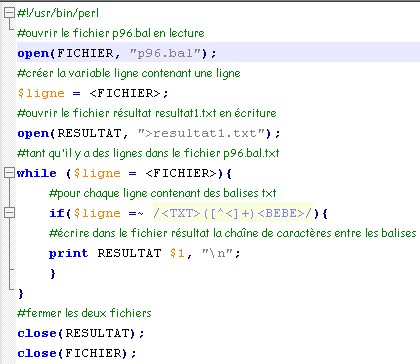This screenshot has height=364, width=420.
Task: Click the comment "#créer la variable ligne"
Action: [x=129, y=73]
